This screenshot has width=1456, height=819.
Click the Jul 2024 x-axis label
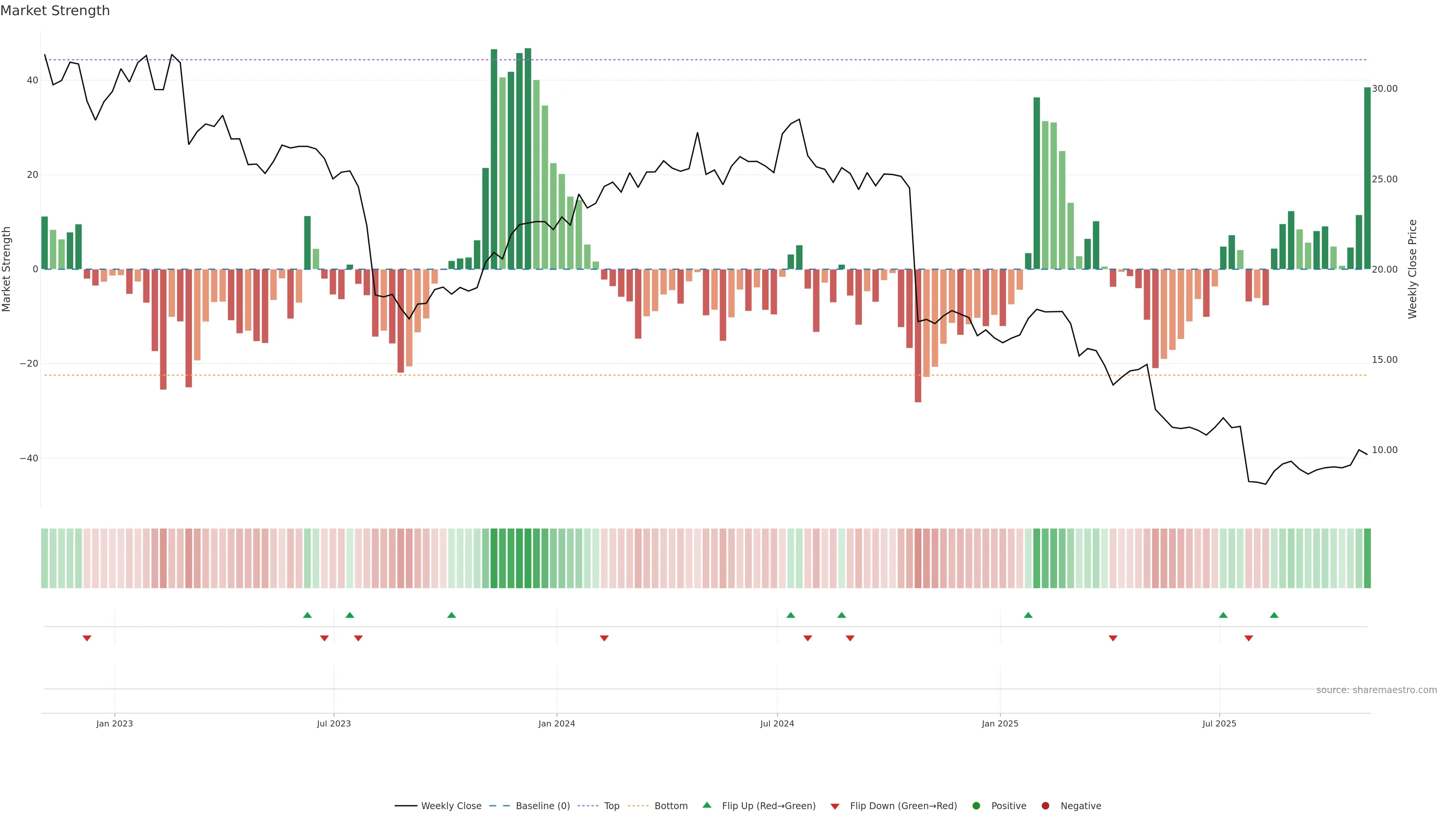777,723
